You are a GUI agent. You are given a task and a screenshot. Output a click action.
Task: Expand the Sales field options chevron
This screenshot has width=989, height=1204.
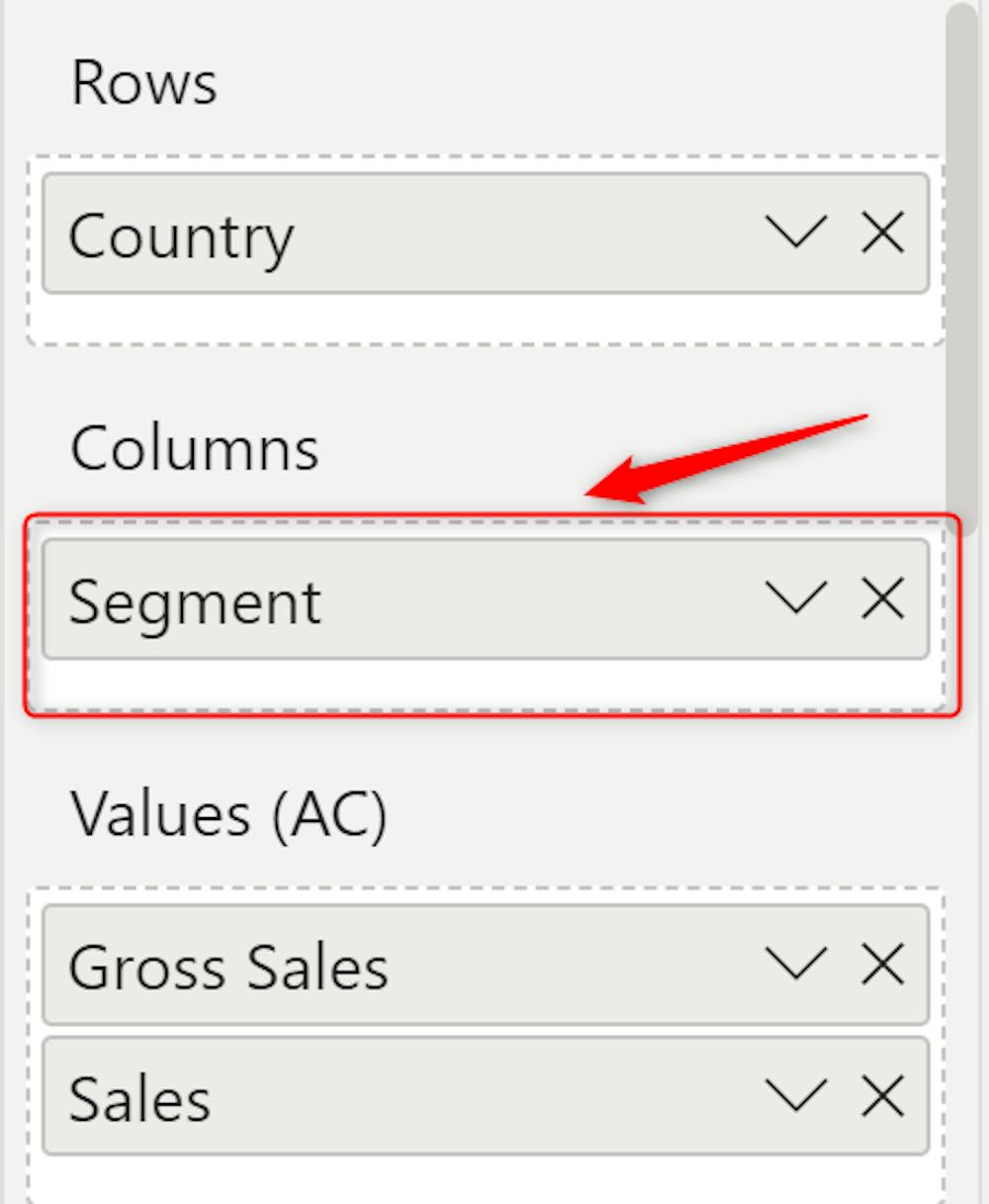point(796,1096)
